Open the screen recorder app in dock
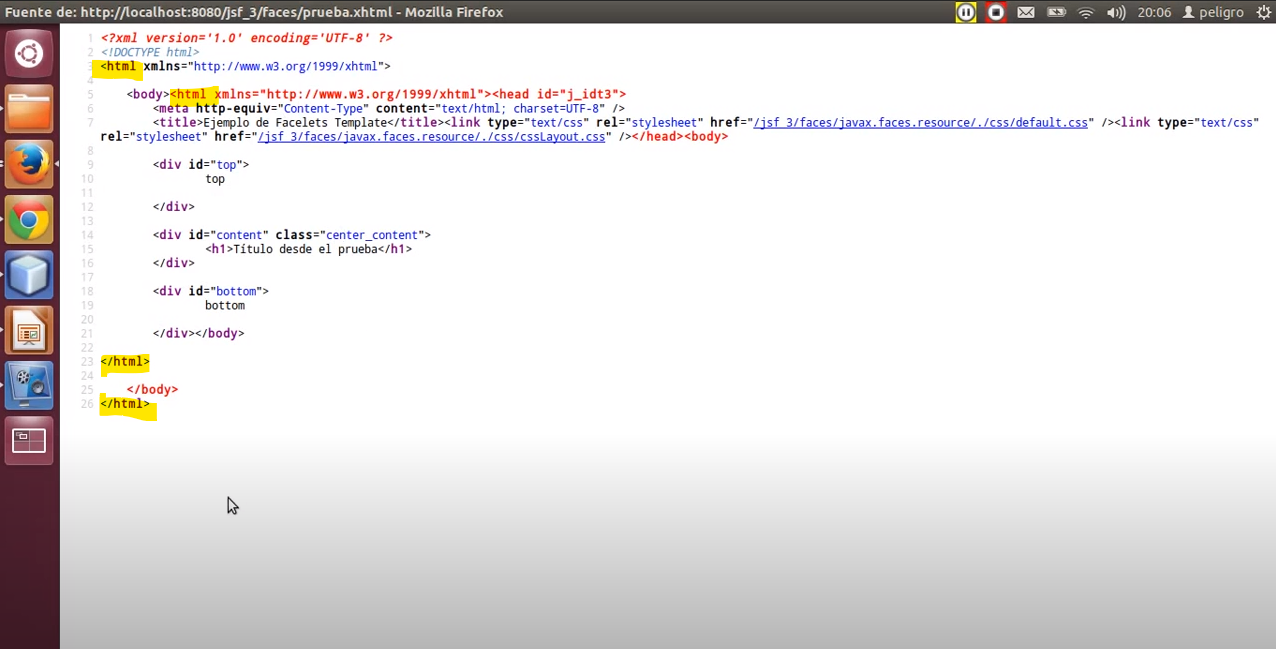The image size is (1276, 649). [29, 386]
